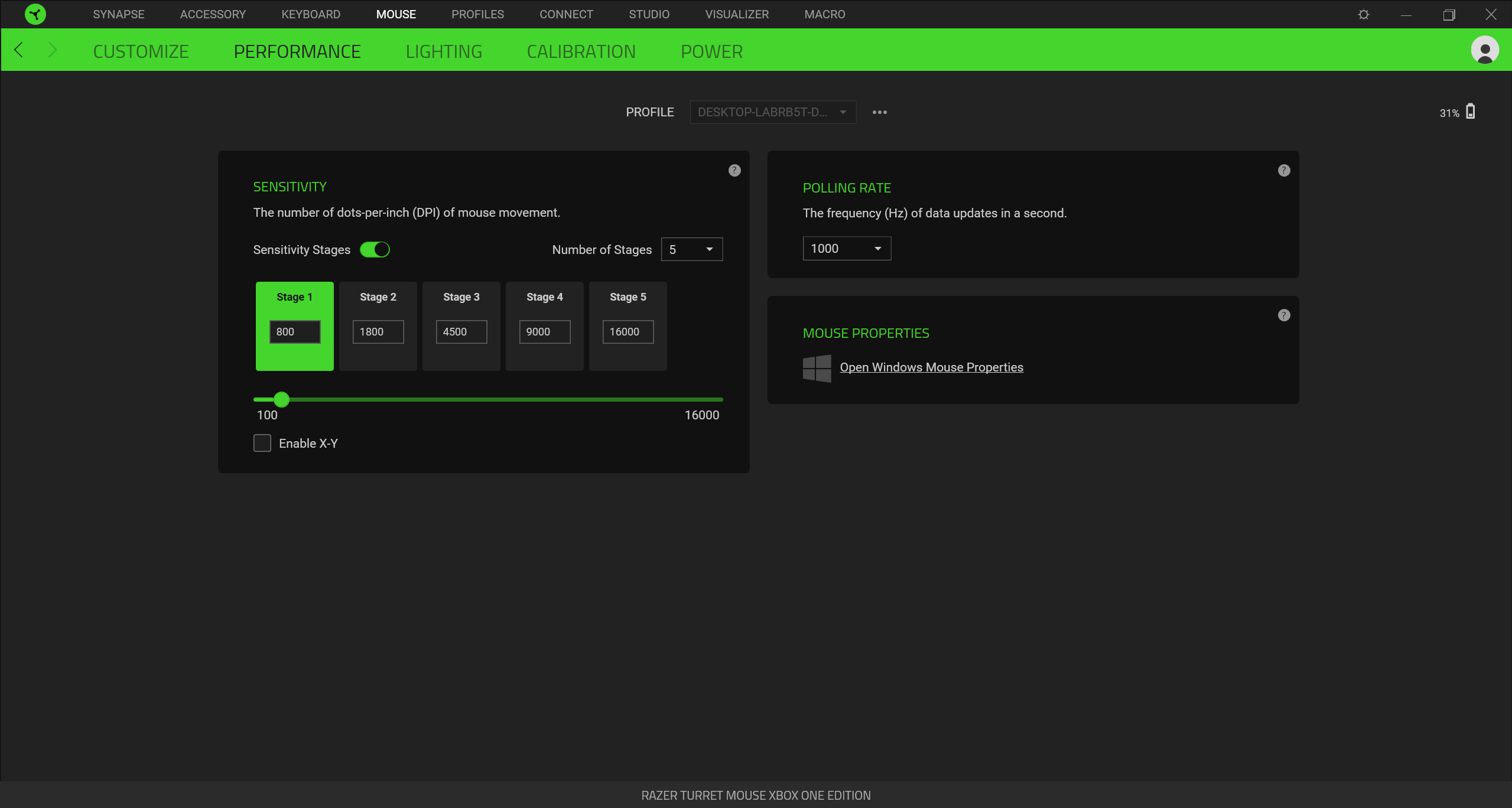Click the Sensitivity help question icon
The image size is (1512, 808).
pyautogui.click(x=734, y=171)
